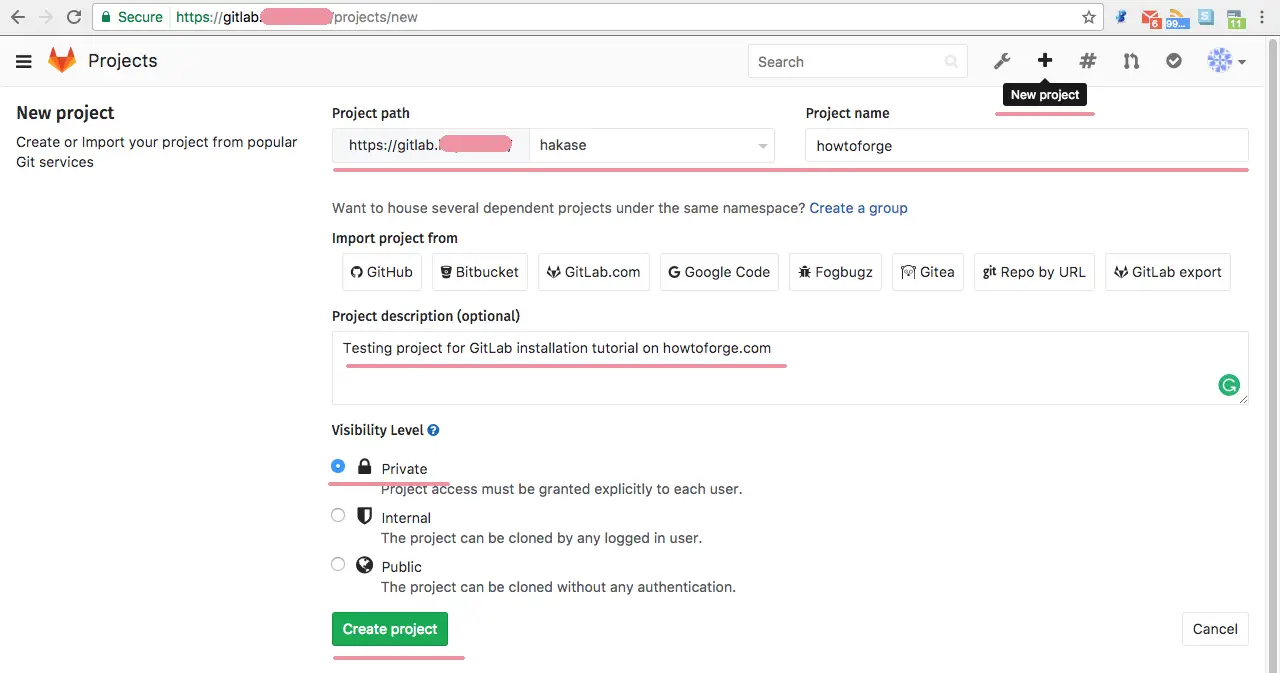Import project from Fogbugz
Screen dimensions: 1280x673
point(835,272)
